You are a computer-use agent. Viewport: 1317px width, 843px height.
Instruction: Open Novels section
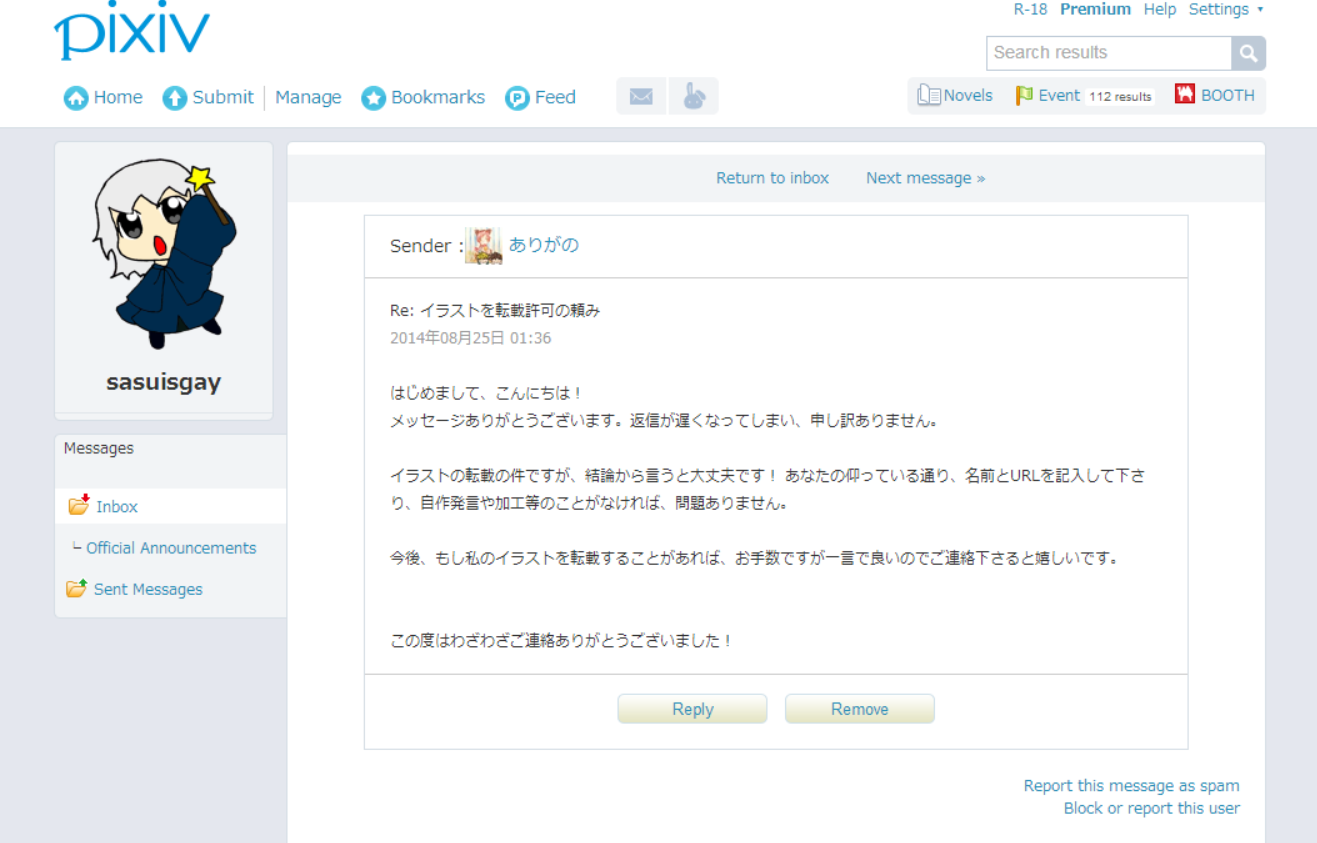968,95
